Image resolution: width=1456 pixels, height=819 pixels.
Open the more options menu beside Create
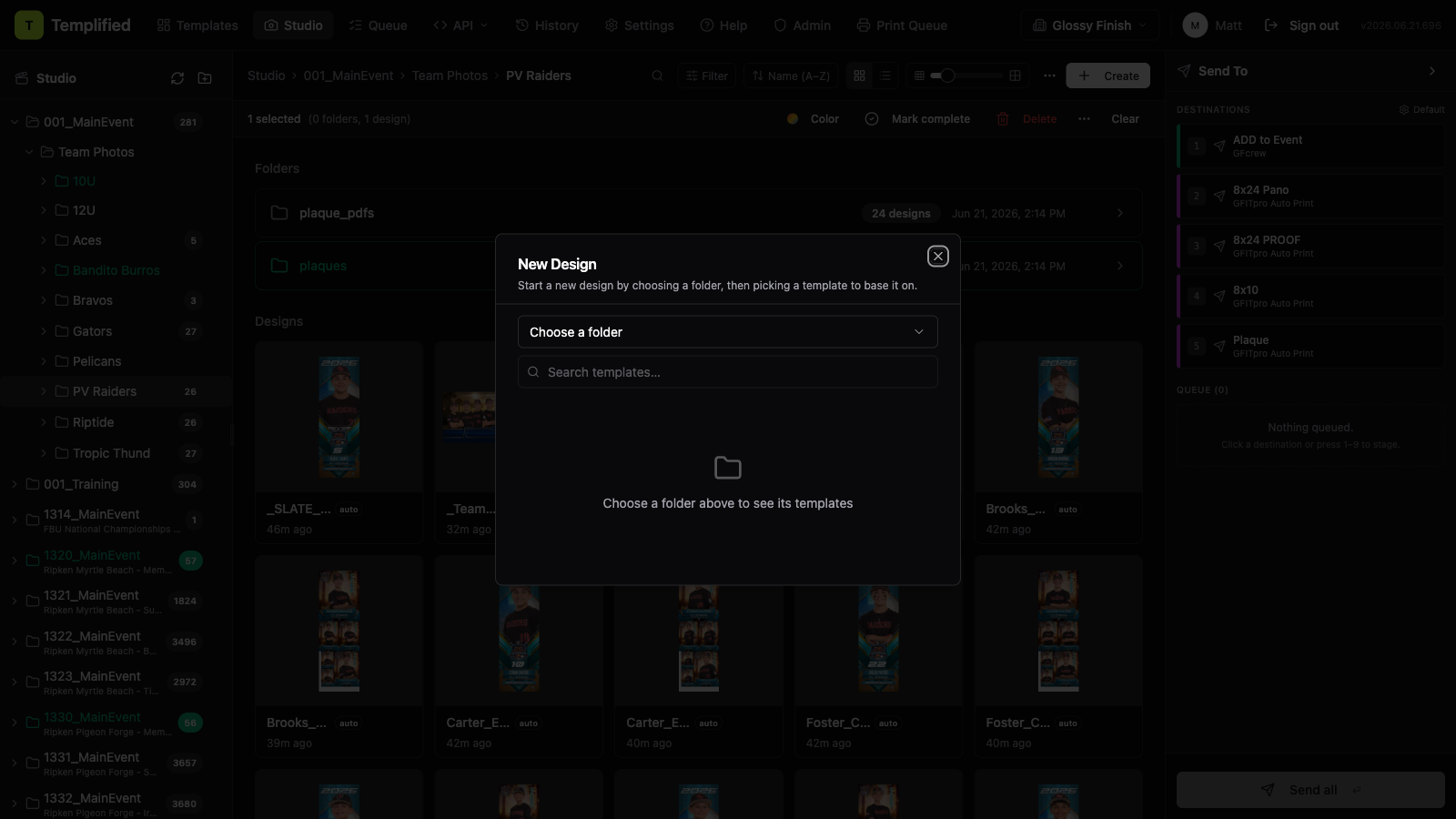pos(1049,76)
